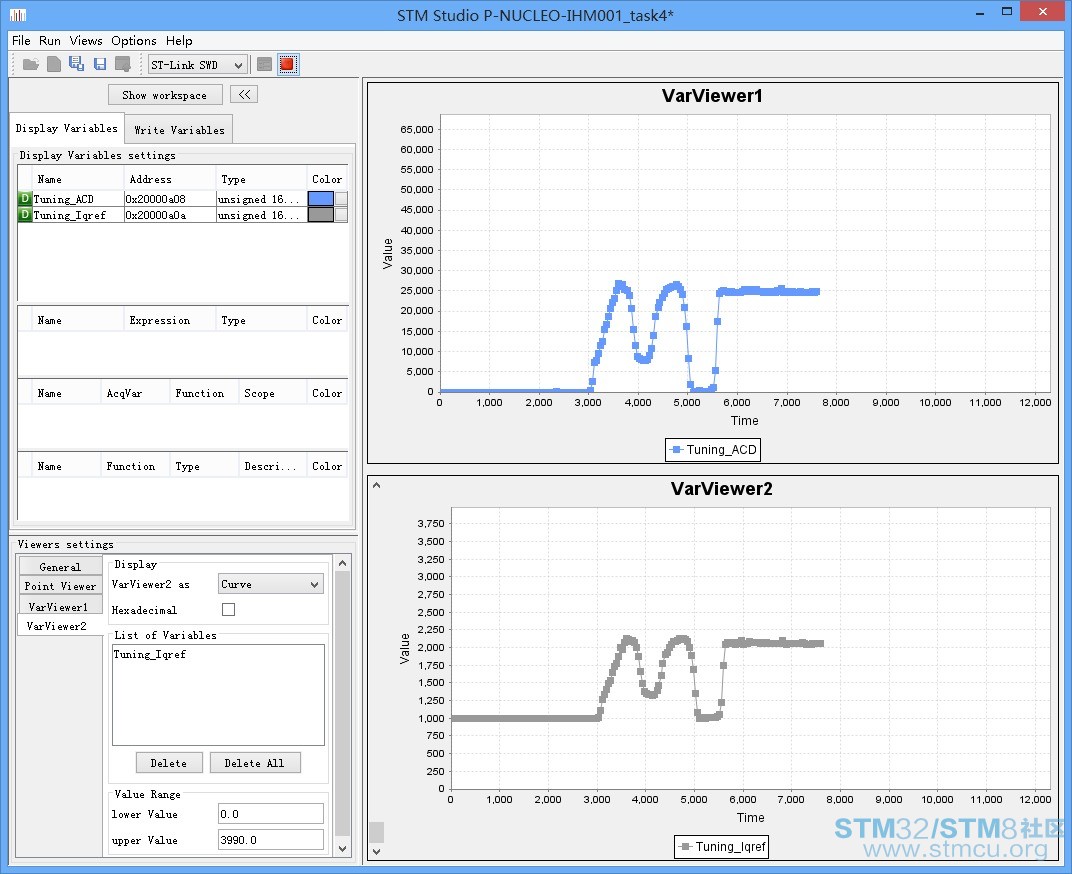
Task: Click the green D icon beside Tuning_Iqref
Action: (x=25, y=215)
